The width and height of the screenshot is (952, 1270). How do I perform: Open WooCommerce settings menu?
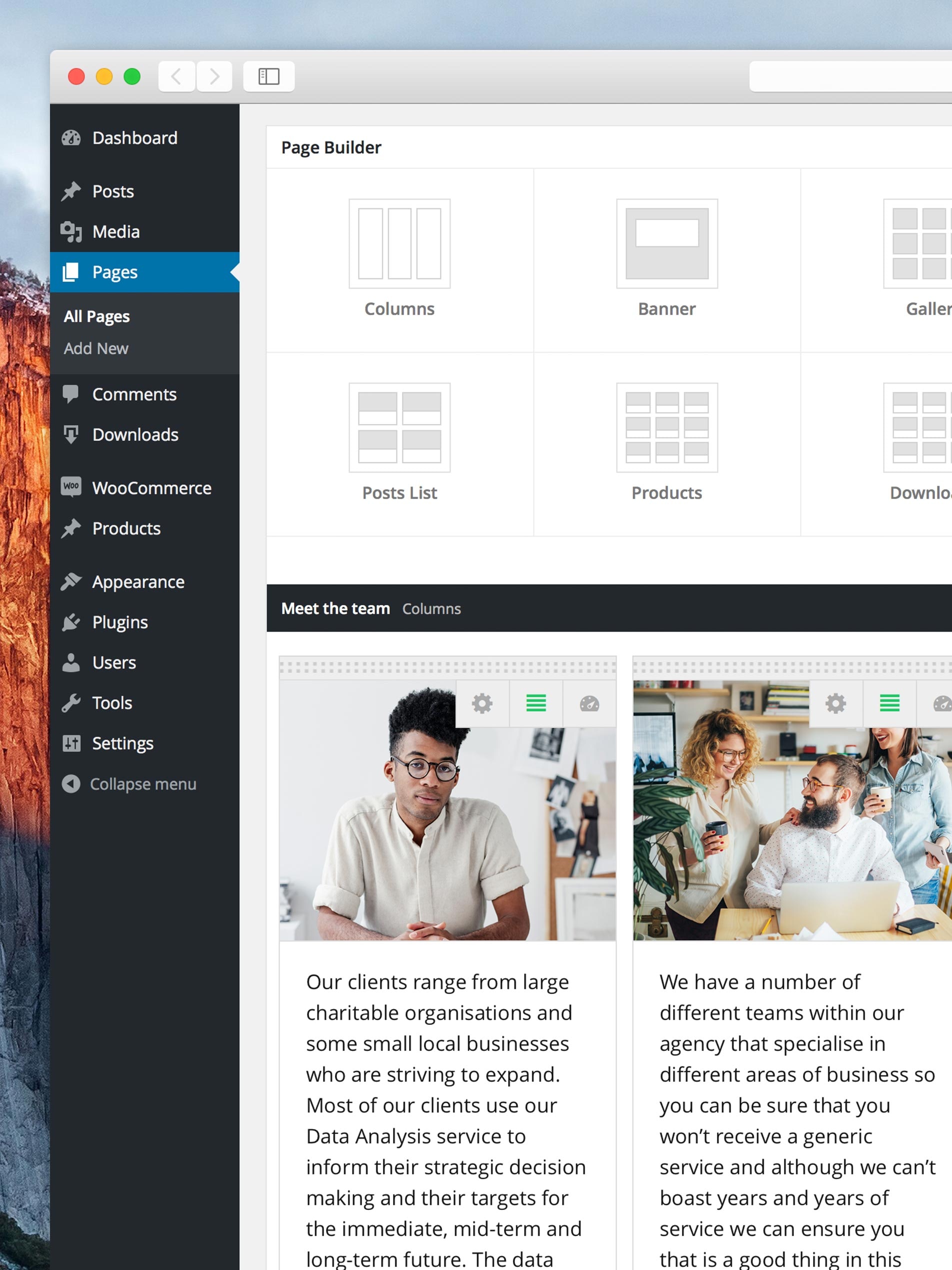144,488
